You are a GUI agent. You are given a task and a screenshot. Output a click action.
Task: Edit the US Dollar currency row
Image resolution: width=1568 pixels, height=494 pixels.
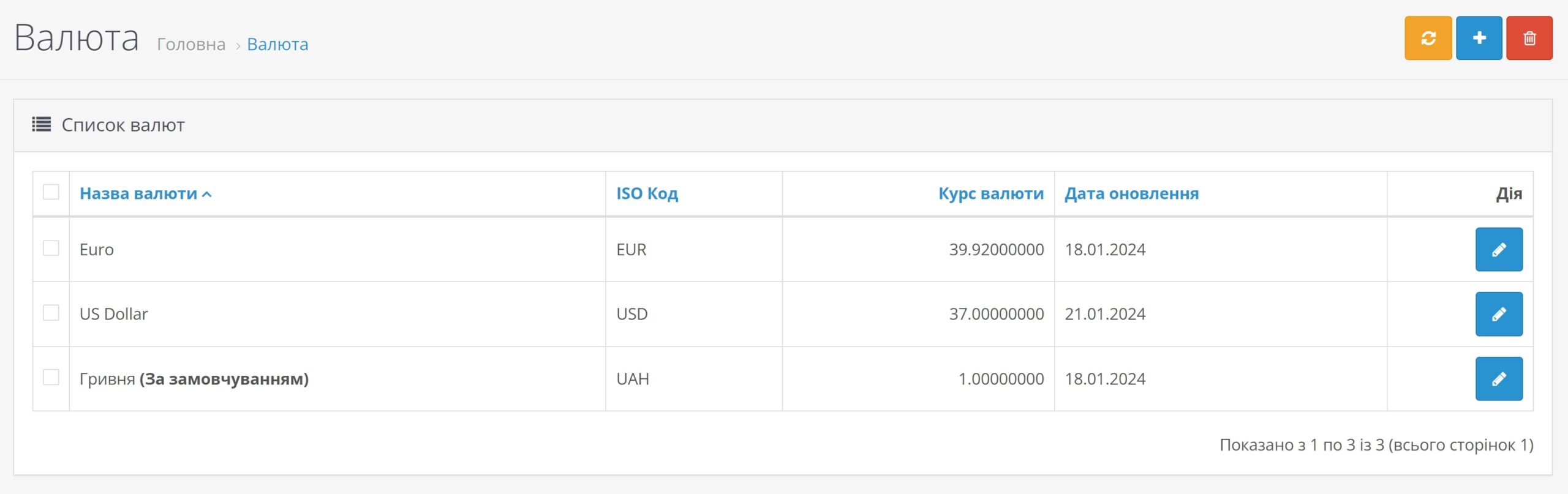tap(1498, 314)
